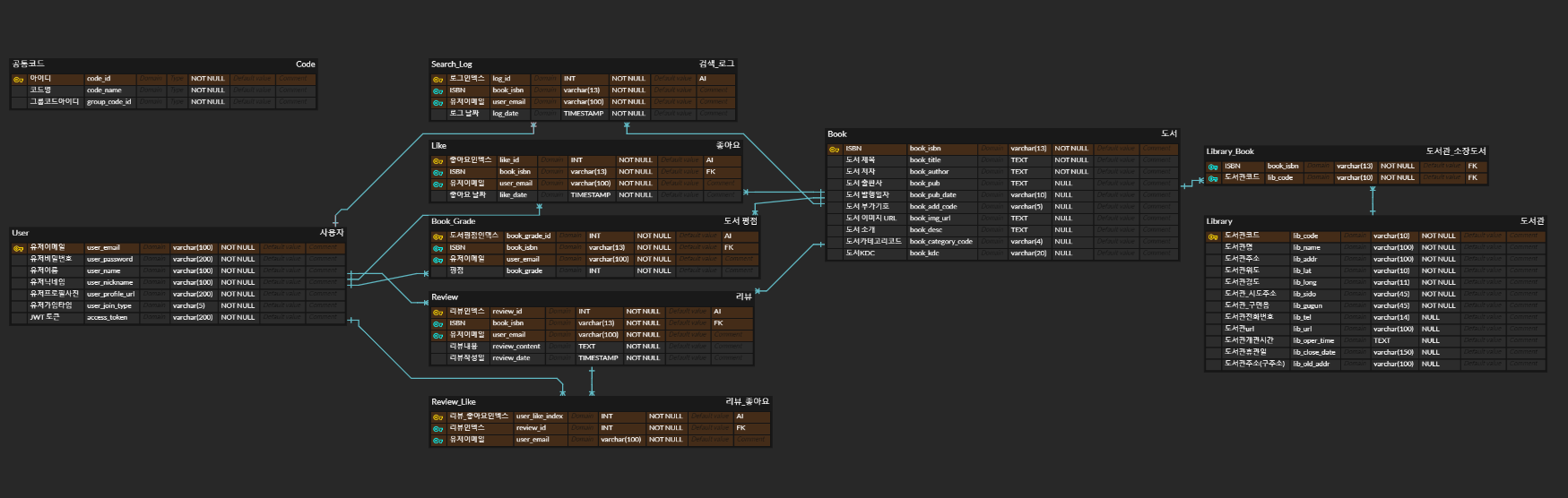
Task: Click the 도서 평점 logical table name
Action: click(741, 221)
